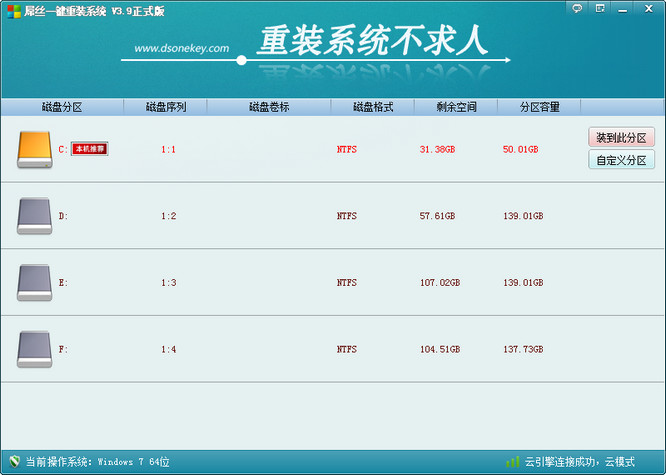666x475 pixels.
Task: Click the gray D: drive icon
Action: 34,215
